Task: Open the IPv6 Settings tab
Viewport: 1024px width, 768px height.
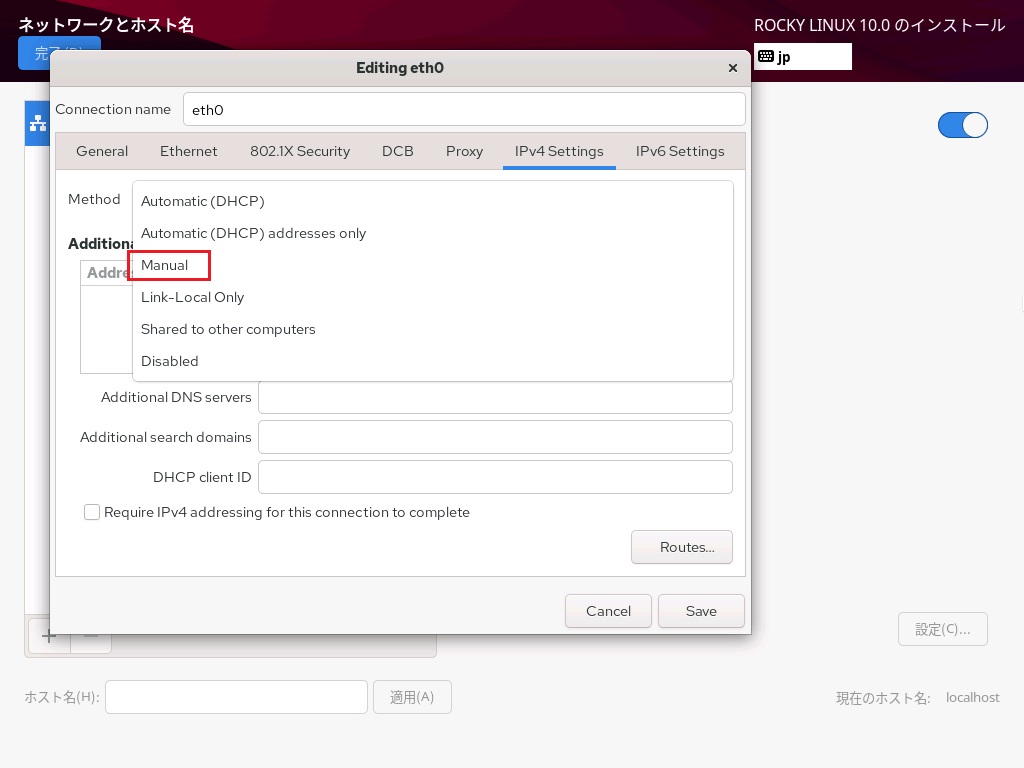Action: [x=680, y=151]
